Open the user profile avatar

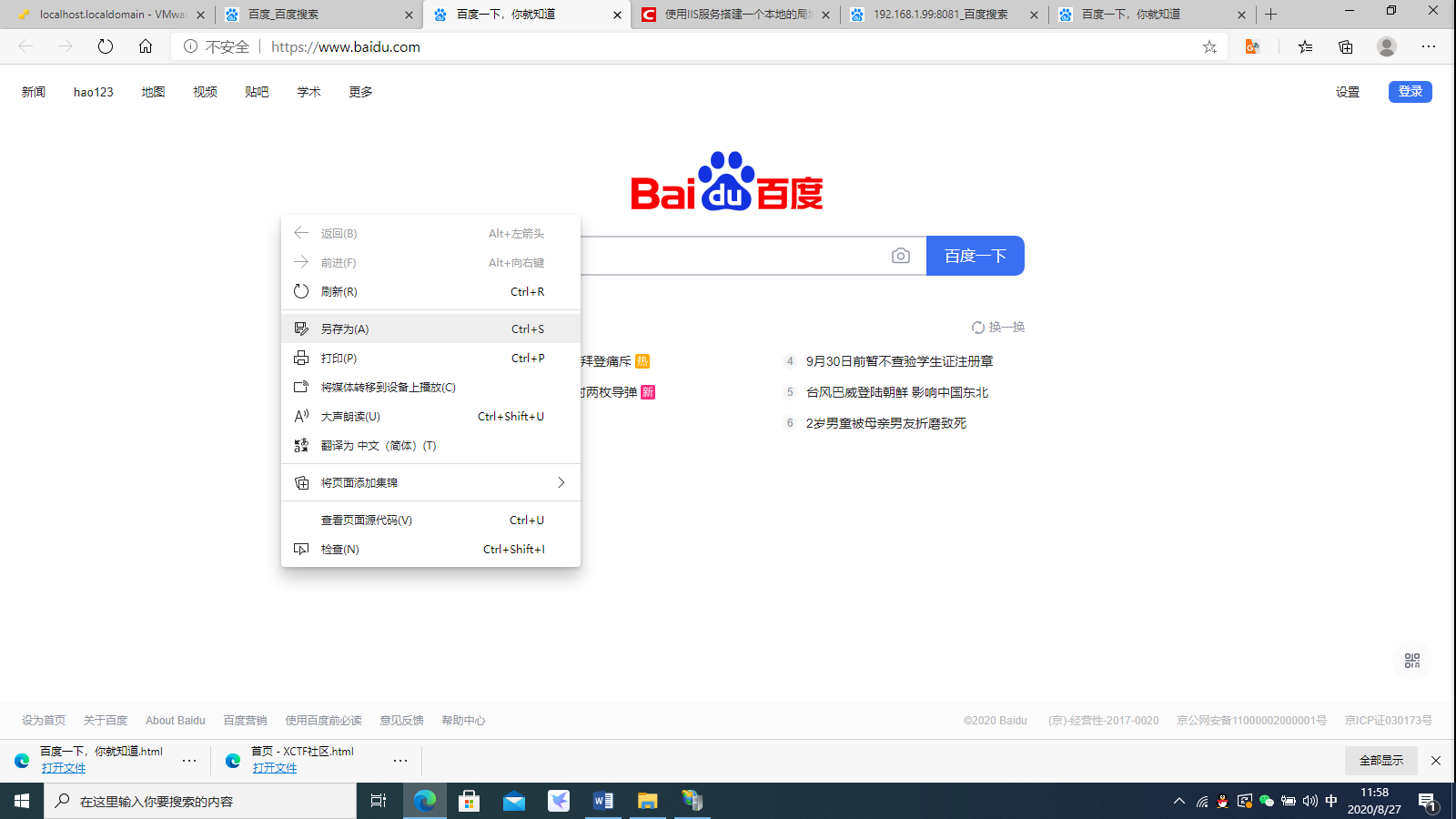(1387, 46)
